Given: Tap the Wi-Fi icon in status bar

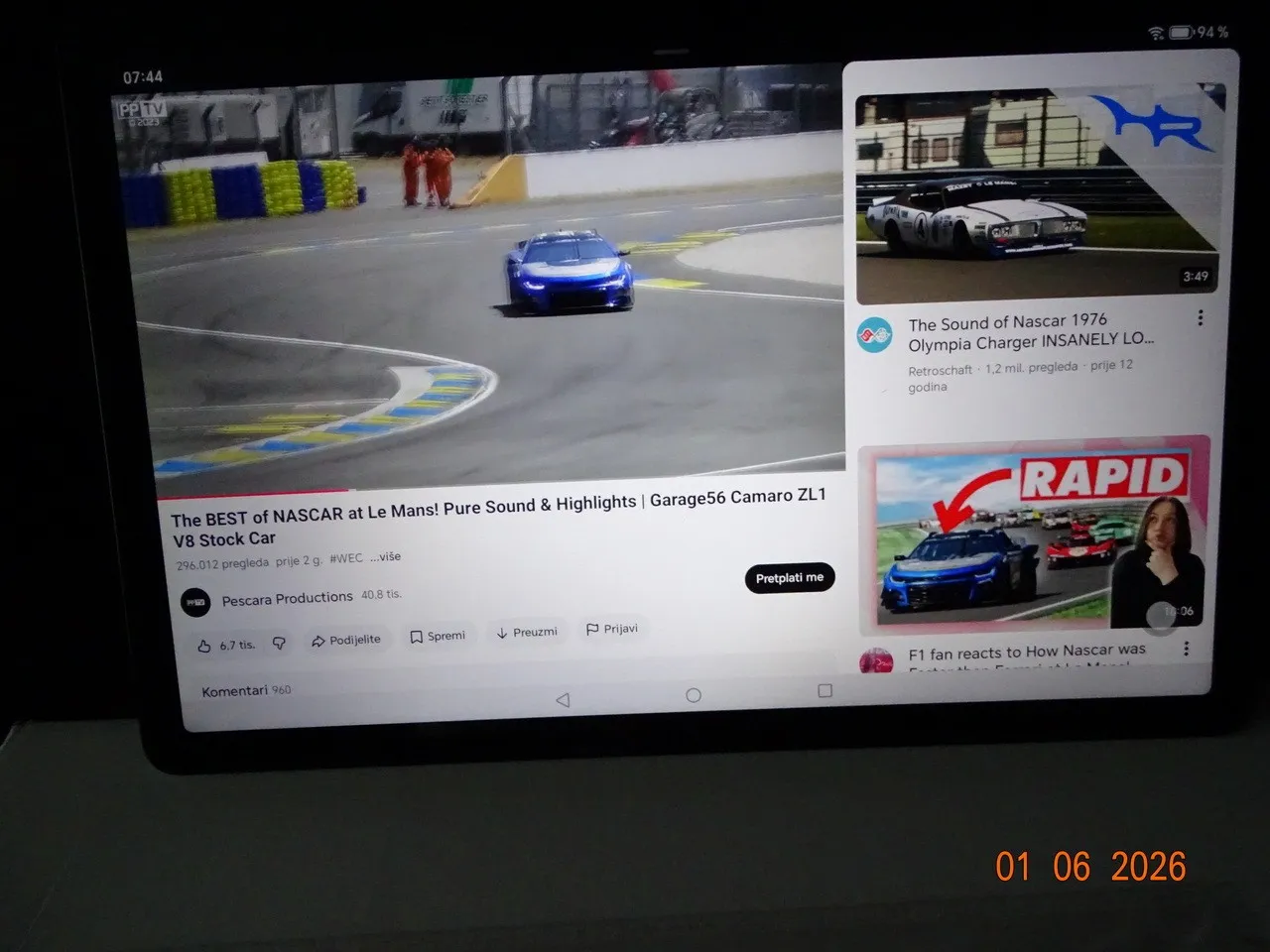Looking at the screenshot, I should (1156, 34).
